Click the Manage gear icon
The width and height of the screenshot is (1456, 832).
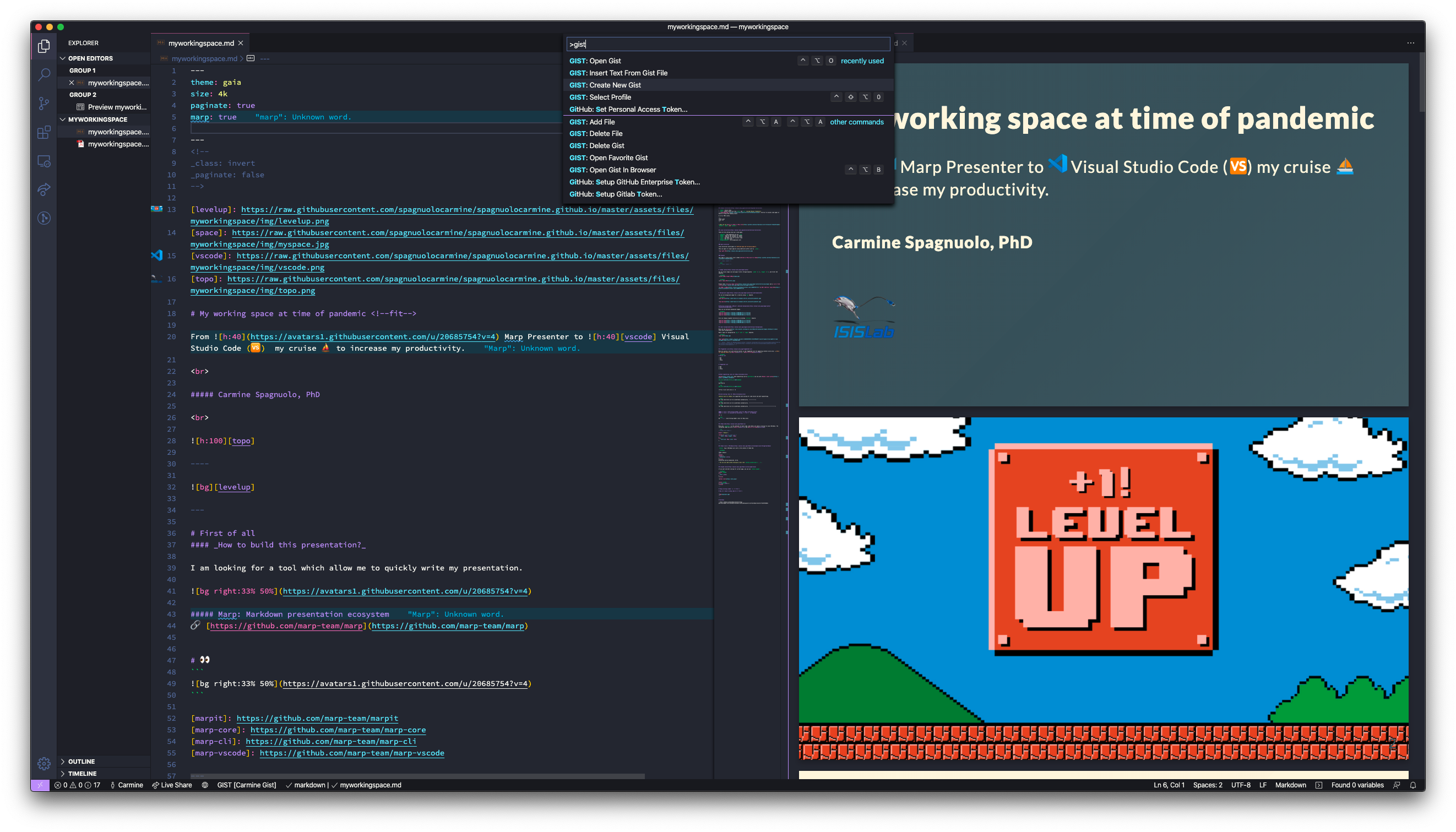click(44, 763)
